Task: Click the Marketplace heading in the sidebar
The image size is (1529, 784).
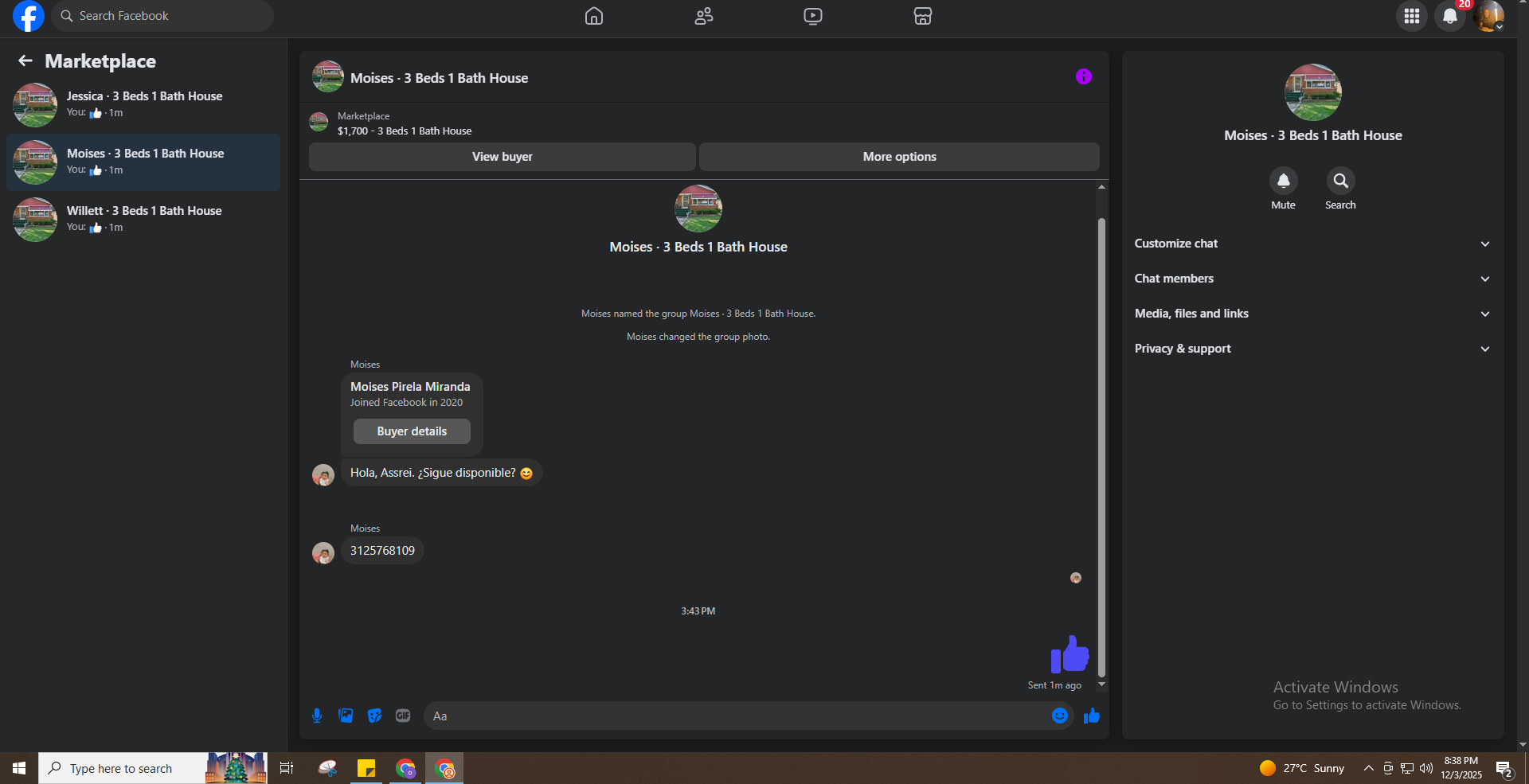Action: [x=100, y=61]
